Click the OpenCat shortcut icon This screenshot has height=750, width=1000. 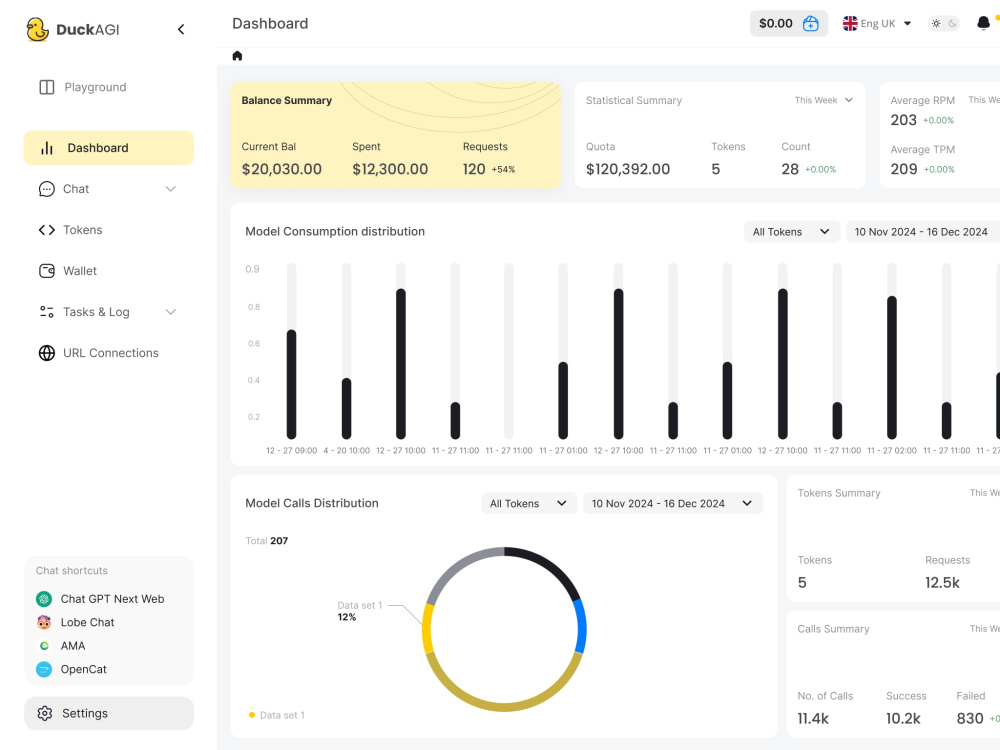[44, 669]
